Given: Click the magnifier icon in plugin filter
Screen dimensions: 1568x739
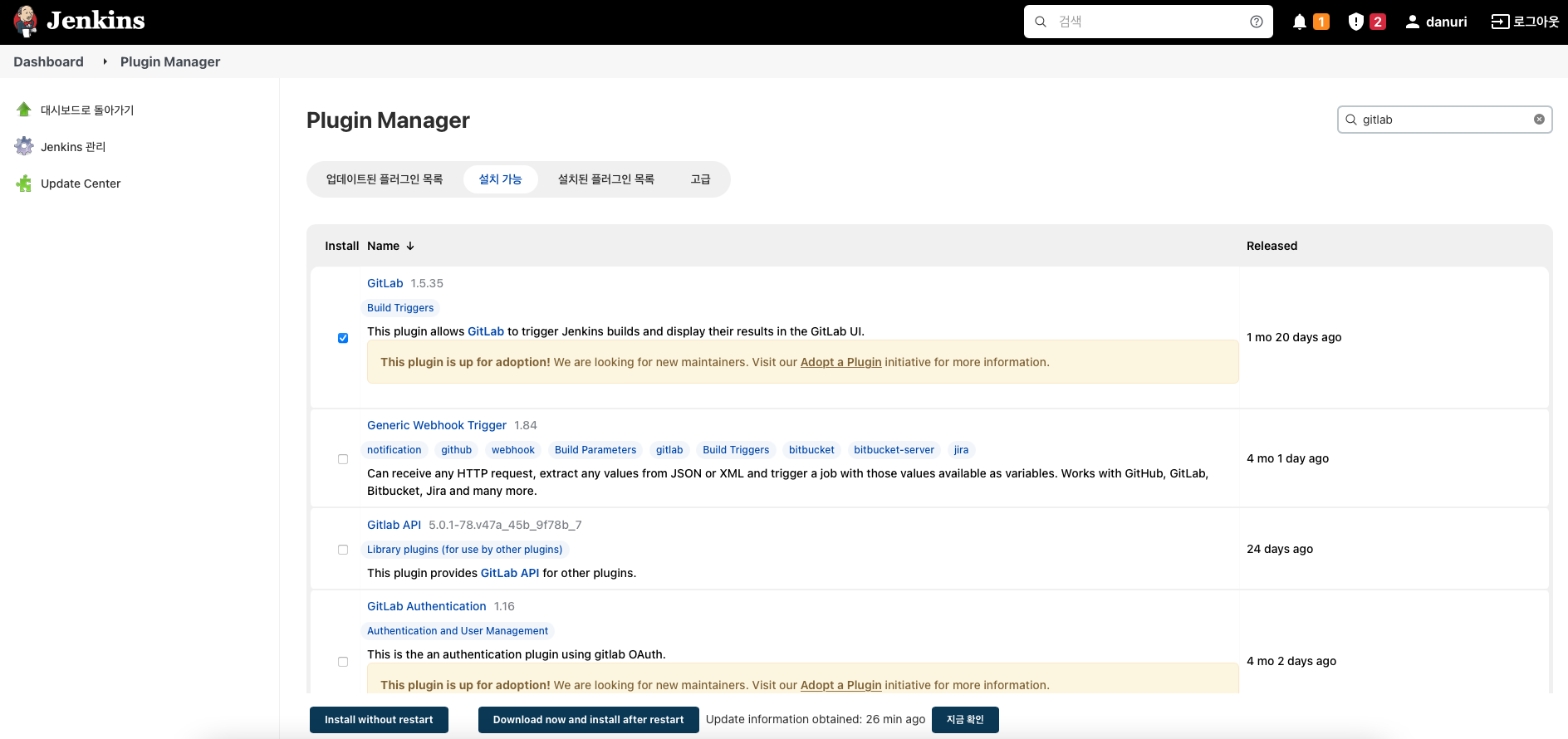Looking at the screenshot, I should (x=1351, y=120).
